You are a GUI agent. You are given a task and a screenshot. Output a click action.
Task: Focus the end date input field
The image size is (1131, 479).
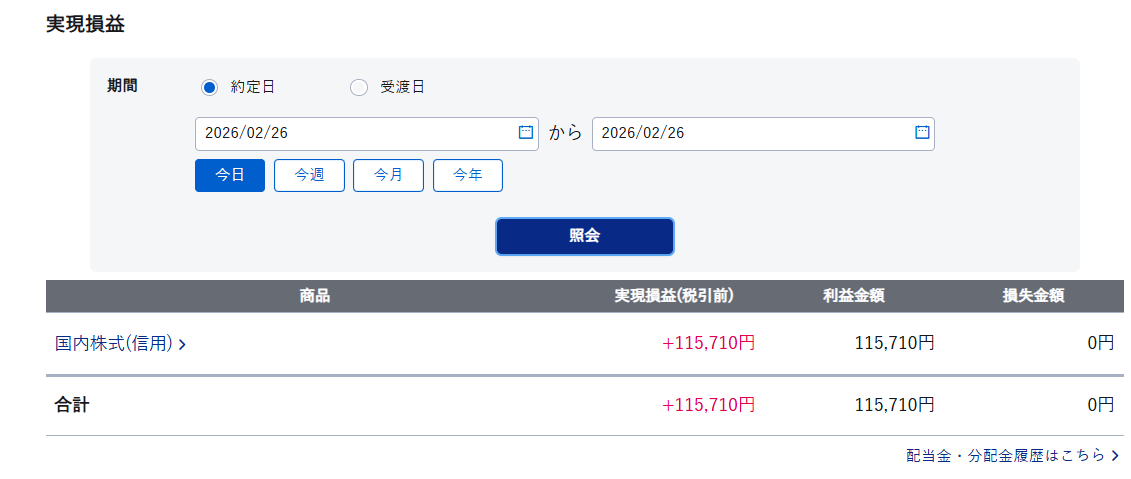coord(750,134)
